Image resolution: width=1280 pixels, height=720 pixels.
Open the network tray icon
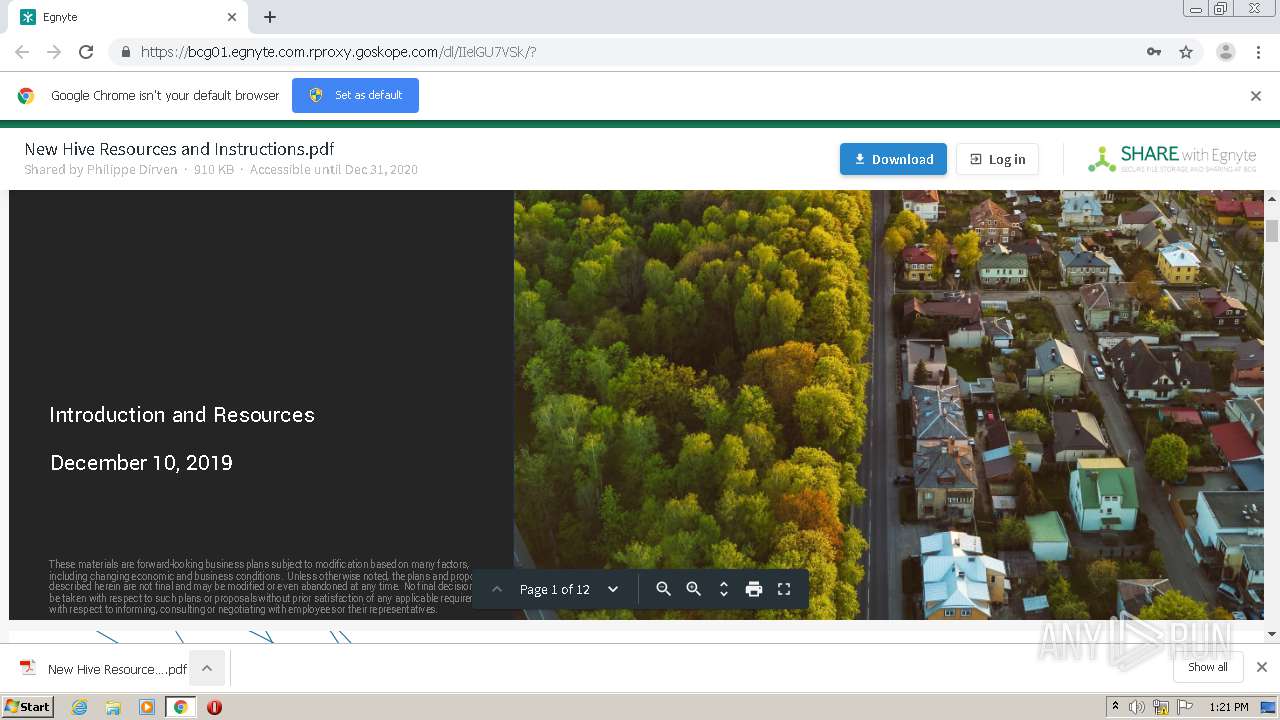pos(1161,707)
